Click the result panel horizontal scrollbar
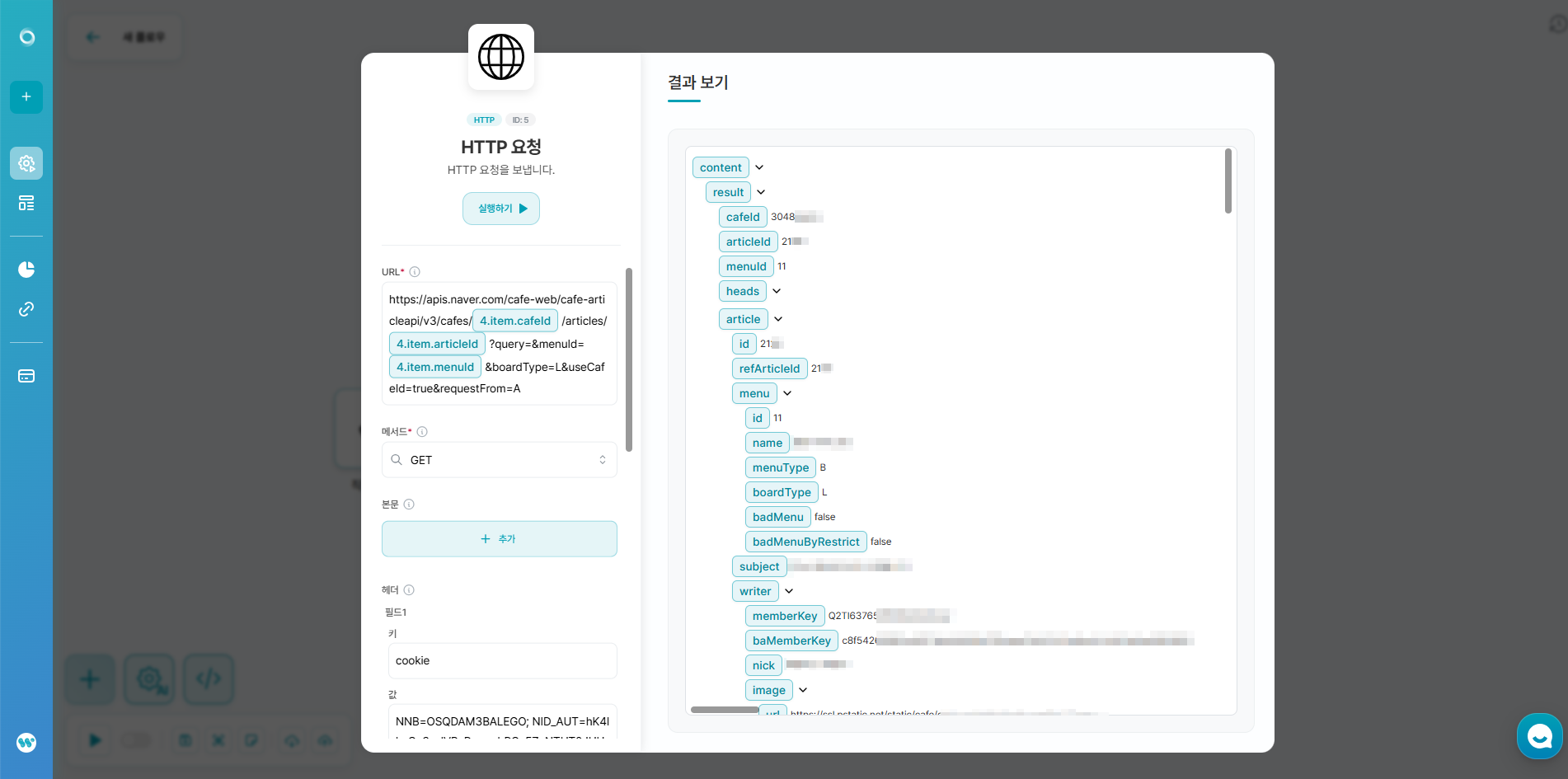Screen dimensions: 1568x779 (725, 710)
